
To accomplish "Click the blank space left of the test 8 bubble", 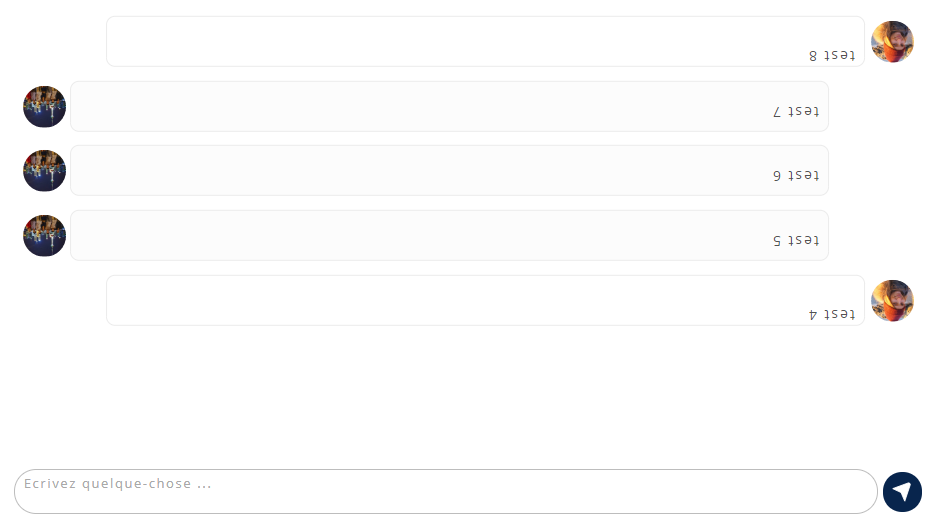I will (x=53, y=41).
